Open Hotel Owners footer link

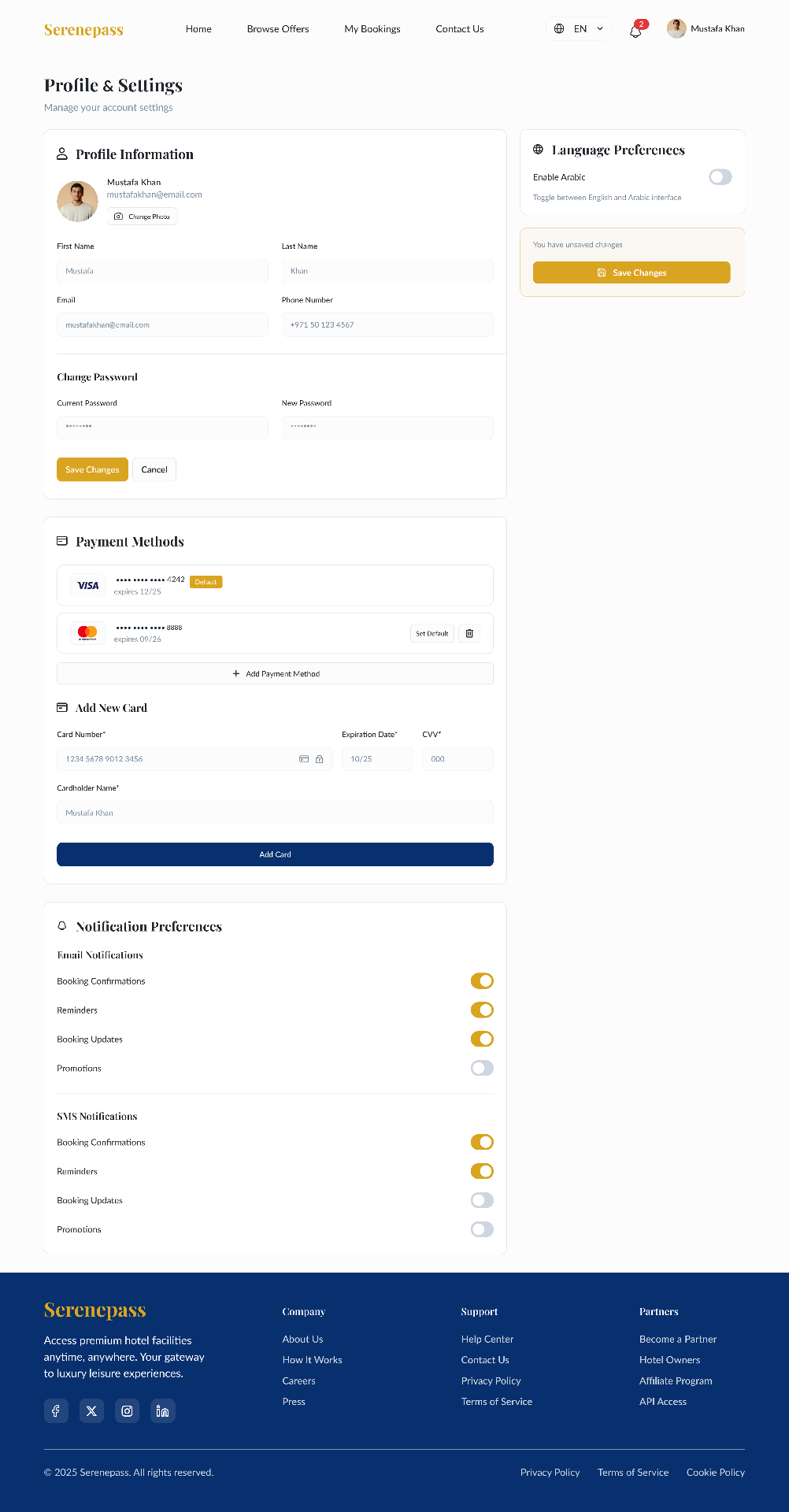click(x=669, y=1360)
